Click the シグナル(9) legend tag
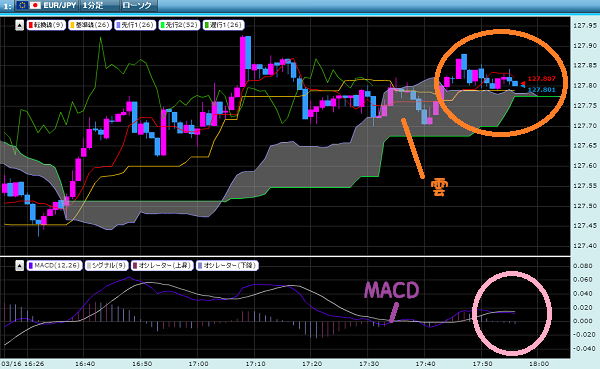 (x=106, y=265)
